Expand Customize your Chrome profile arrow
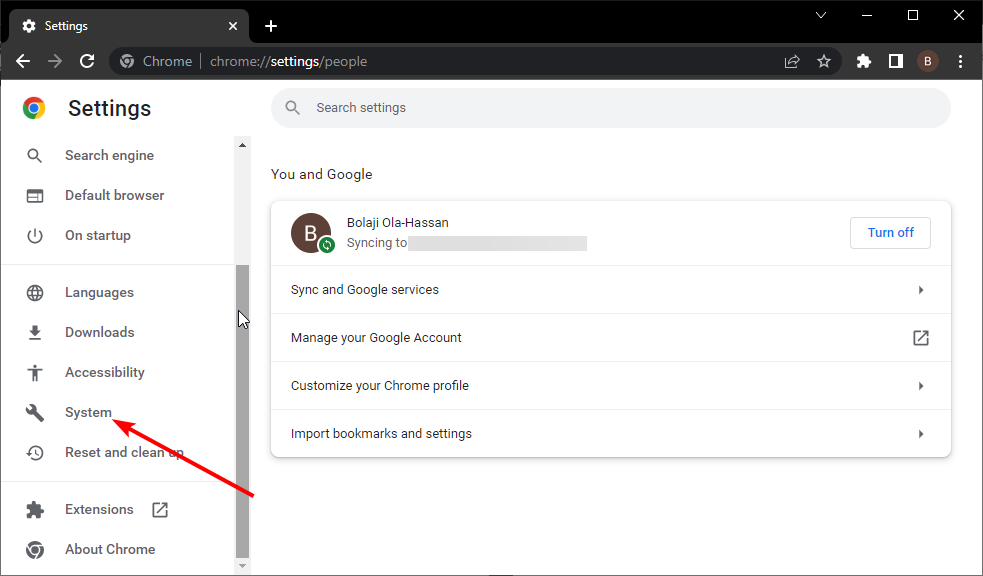 click(x=920, y=386)
